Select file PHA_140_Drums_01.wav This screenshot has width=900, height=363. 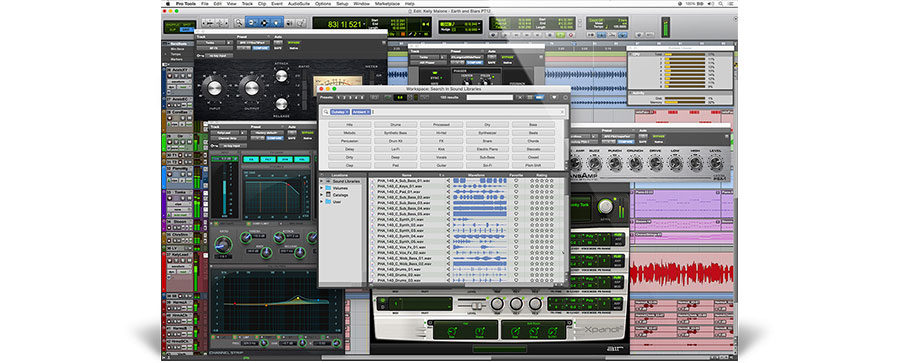[399, 269]
